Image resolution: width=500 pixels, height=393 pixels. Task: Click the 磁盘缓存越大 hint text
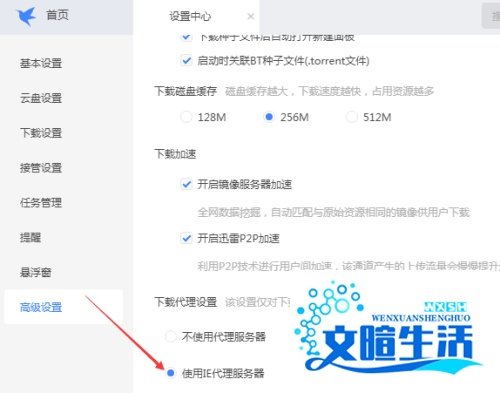329,91
